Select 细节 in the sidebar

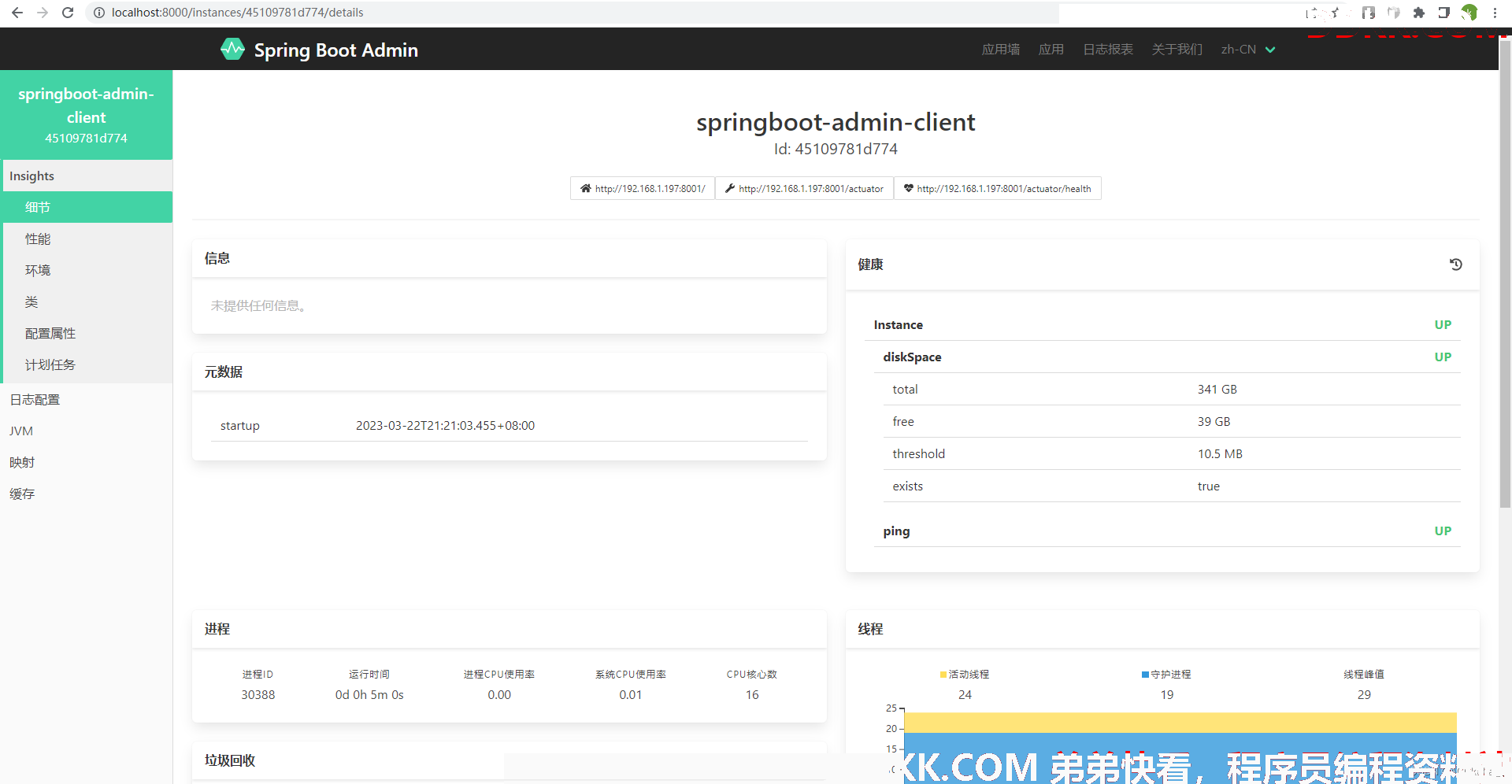tap(87, 207)
